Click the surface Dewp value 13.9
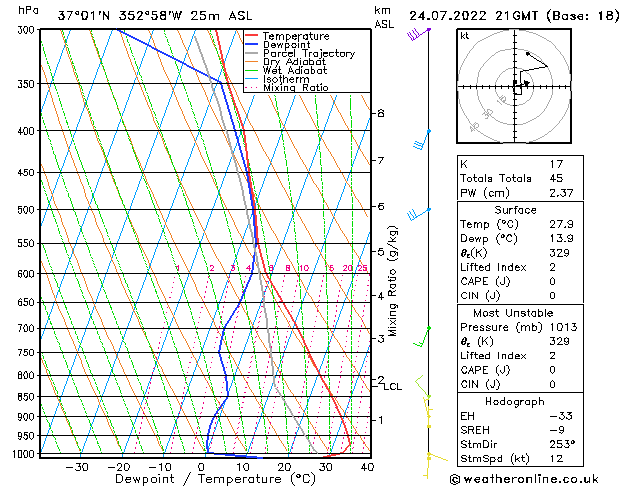 pos(562,238)
